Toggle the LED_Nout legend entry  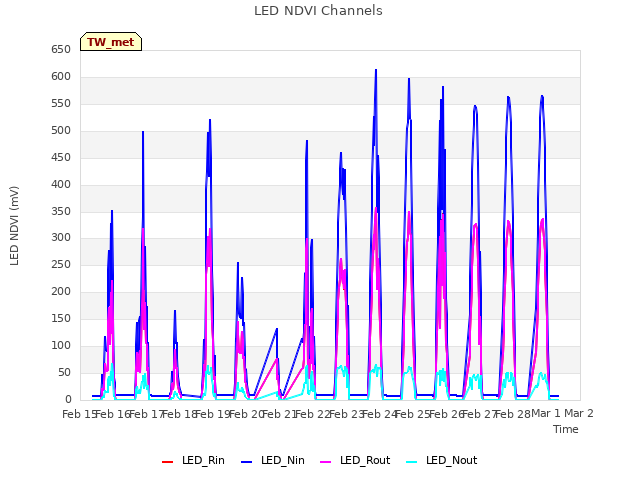[442, 461]
